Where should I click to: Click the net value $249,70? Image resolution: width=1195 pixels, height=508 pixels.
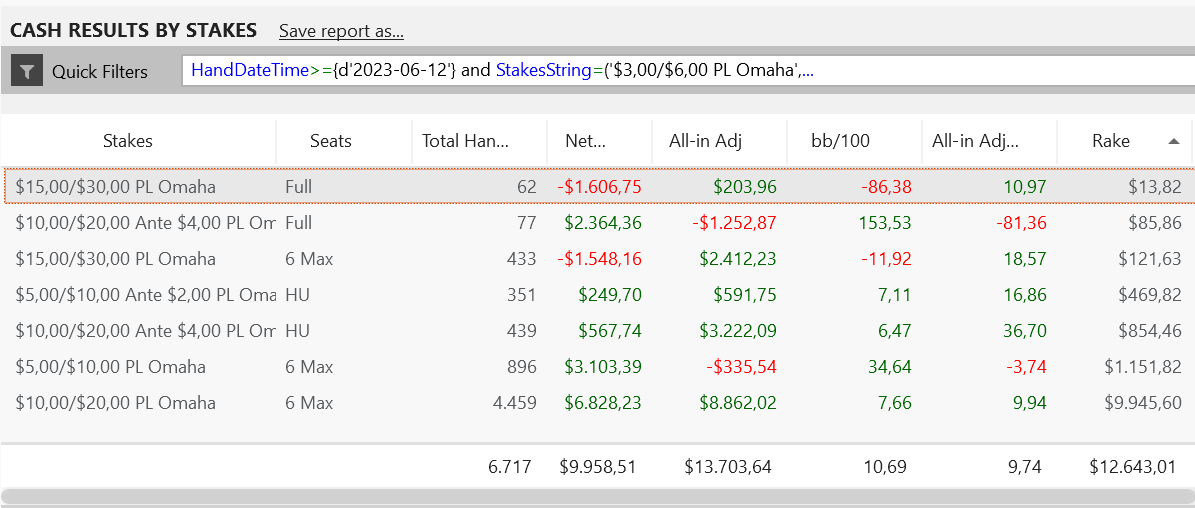[x=610, y=295]
